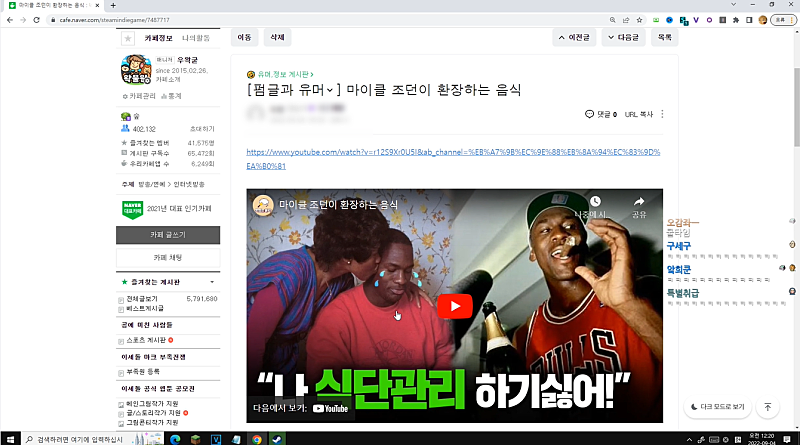Open 웨인그림작가 지원 board

[x=152, y=404]
